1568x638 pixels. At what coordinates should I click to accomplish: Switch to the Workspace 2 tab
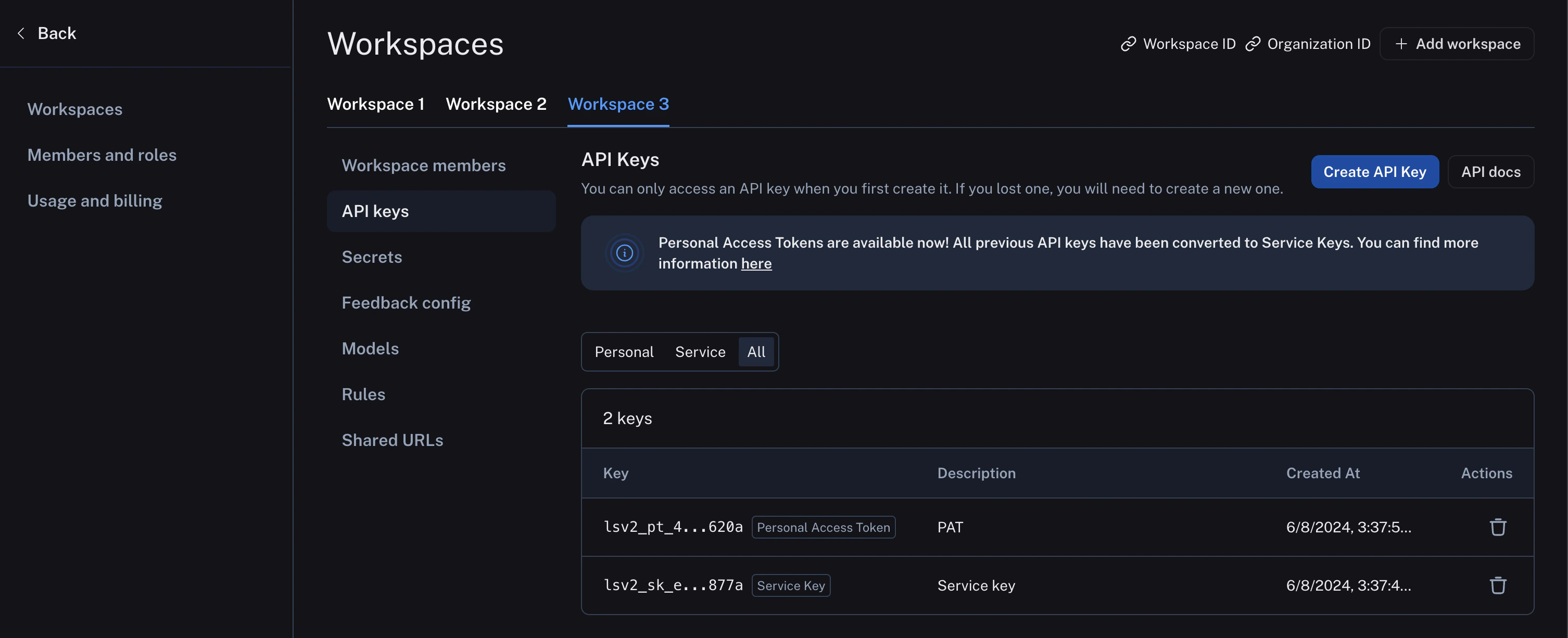pyautogui.click(x=496, y=104)
